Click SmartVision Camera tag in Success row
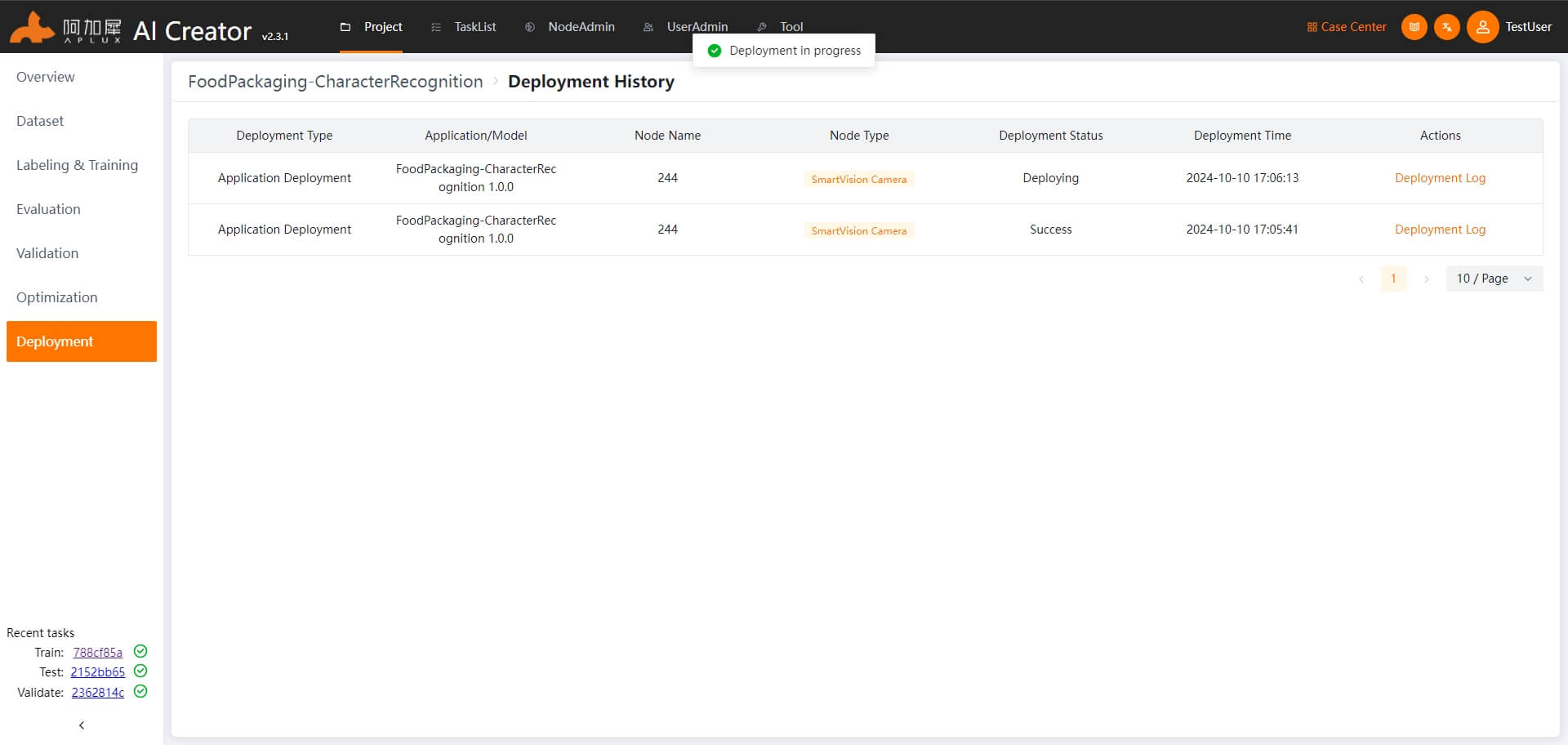The image size is (1568, 745). coord(858,230)
